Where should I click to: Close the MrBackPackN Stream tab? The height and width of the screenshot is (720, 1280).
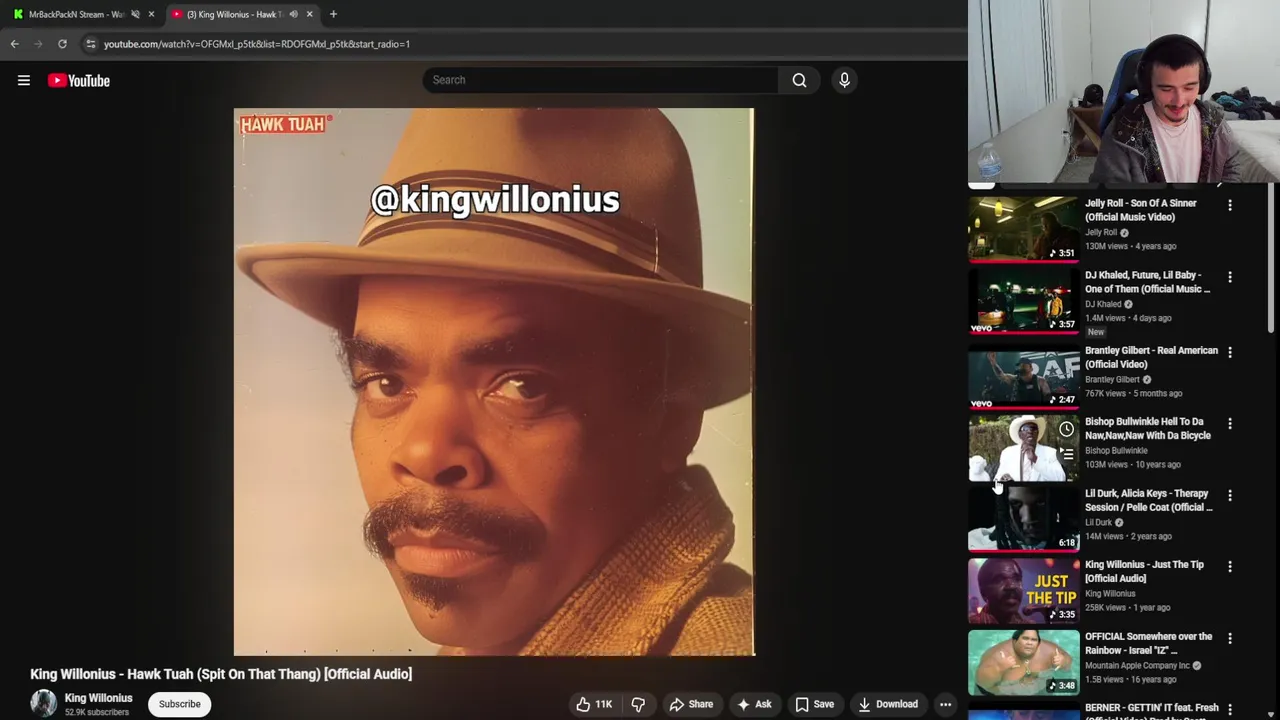(151, 14)
